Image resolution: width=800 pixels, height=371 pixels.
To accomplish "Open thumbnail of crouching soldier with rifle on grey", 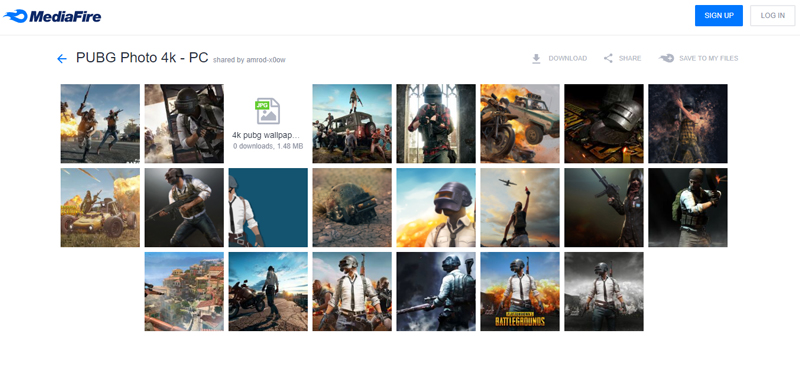I will coord(184,208).
